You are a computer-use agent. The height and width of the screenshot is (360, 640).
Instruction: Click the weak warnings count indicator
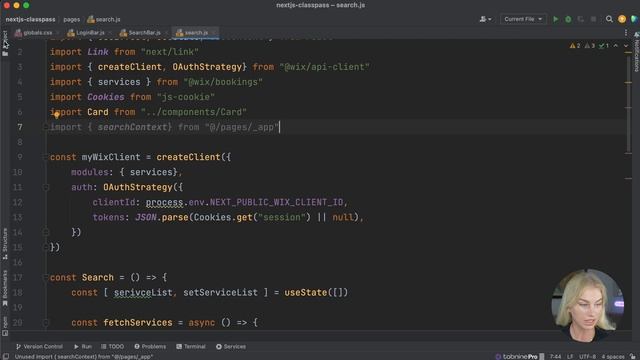pyautogui.click(x=590, y=46)
